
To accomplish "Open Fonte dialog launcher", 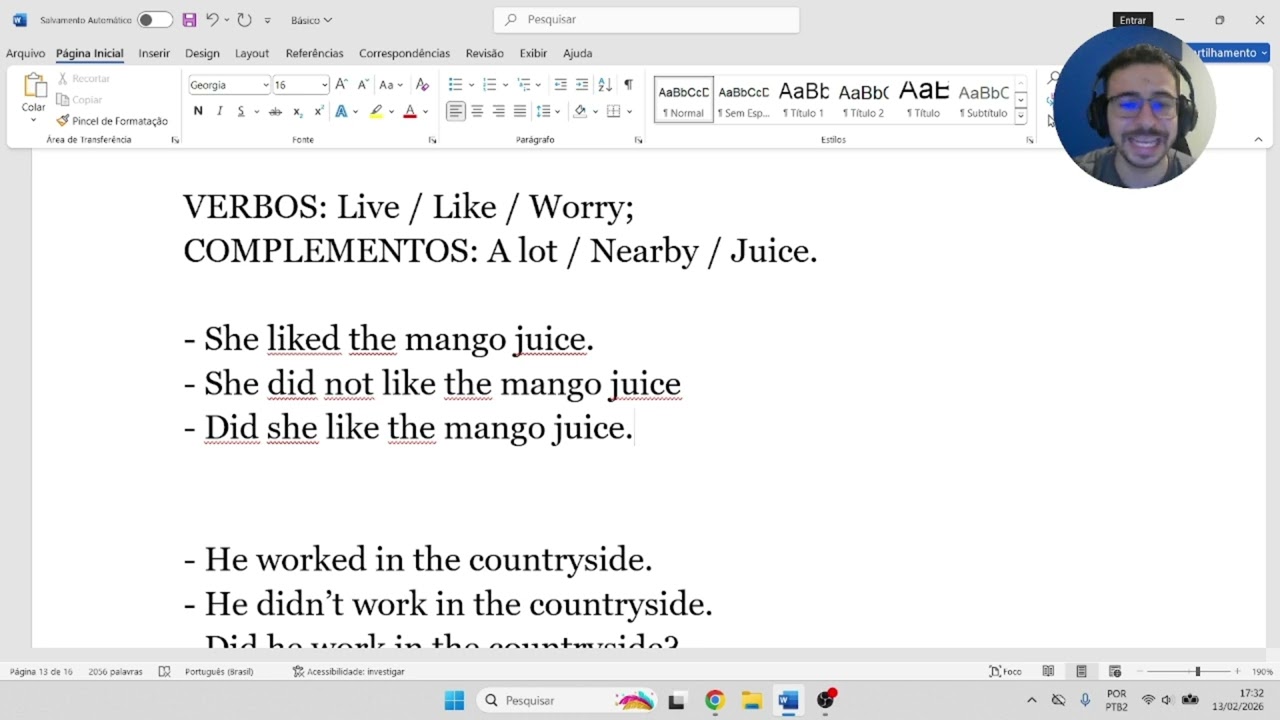I will 433,140.
